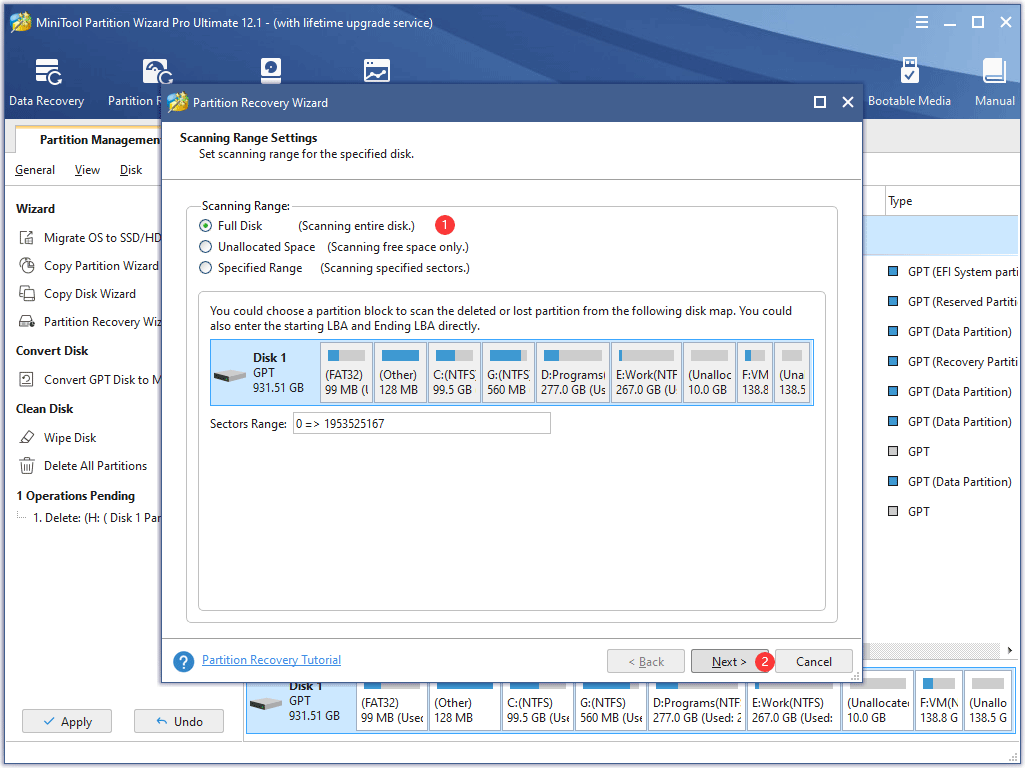Click the Sectors Range input field

click(x=422, y=423)
